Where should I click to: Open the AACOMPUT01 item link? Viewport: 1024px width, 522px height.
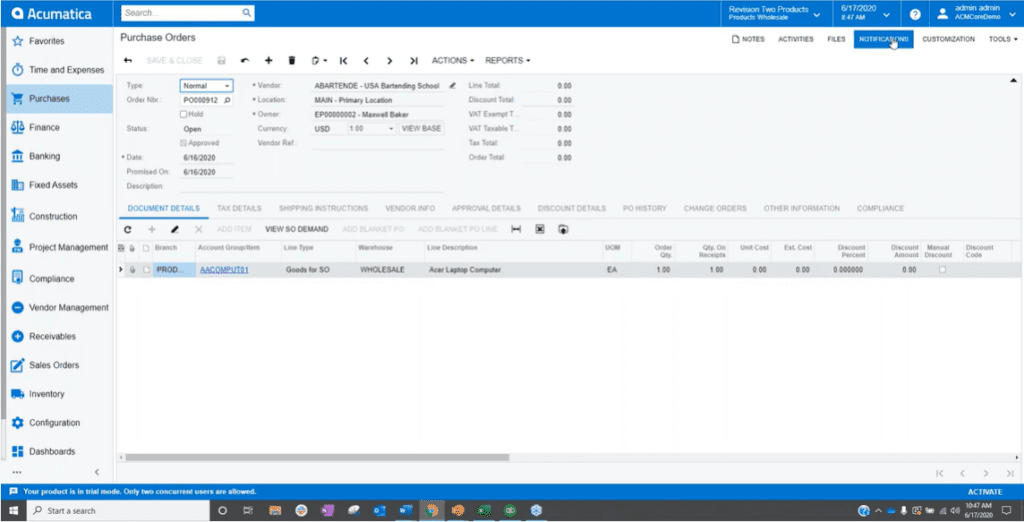(x=224, y=270)
